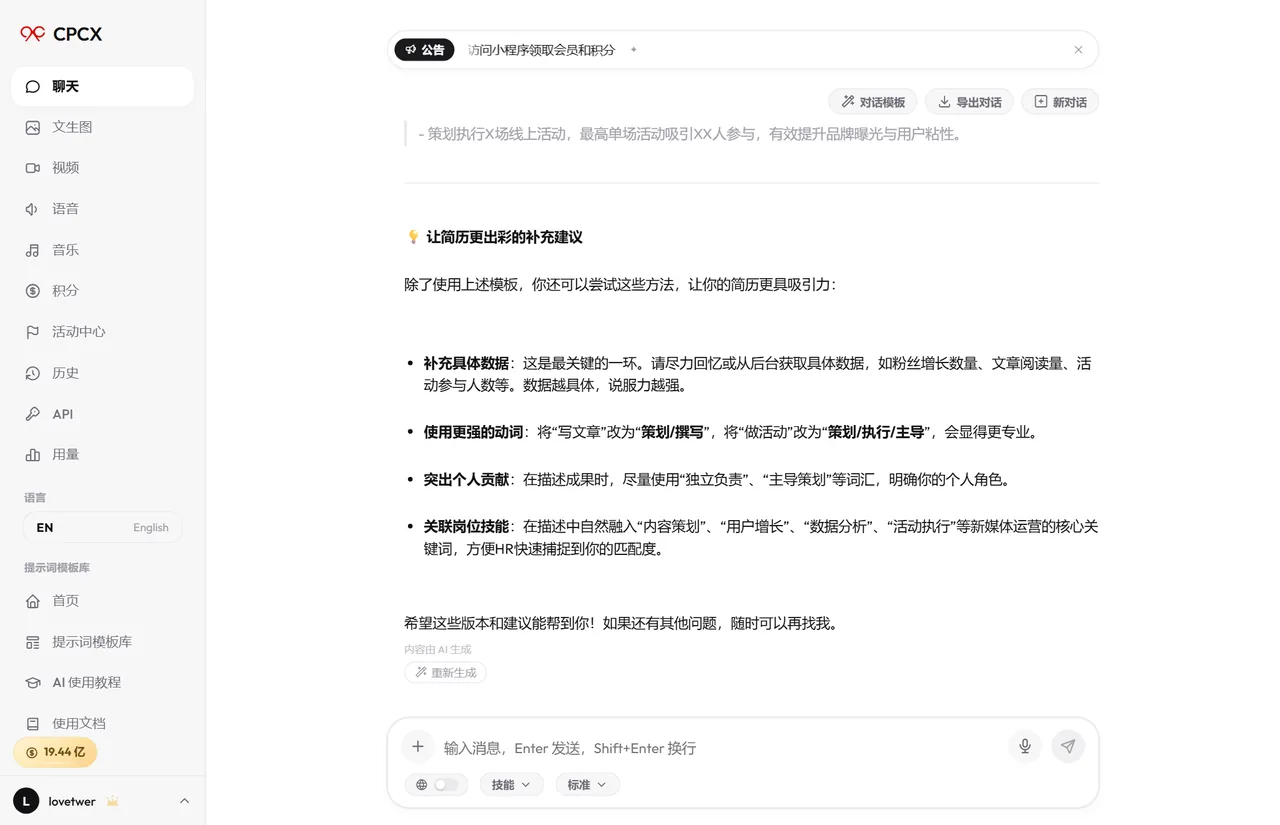Click the announcement text 访问小程序领取会员和积分

coord(541,50)
